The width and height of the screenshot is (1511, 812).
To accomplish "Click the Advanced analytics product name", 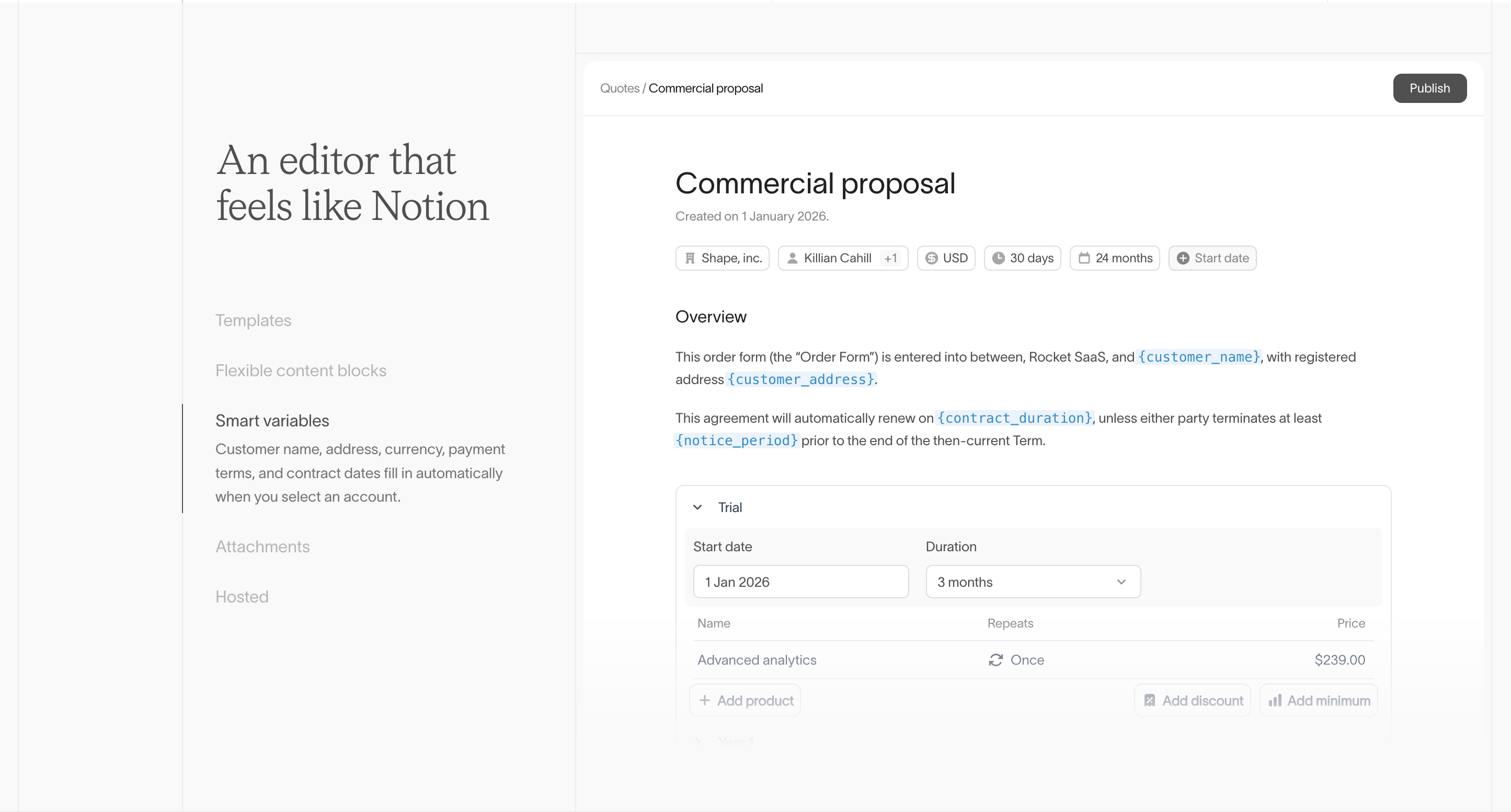I will 757,660.
